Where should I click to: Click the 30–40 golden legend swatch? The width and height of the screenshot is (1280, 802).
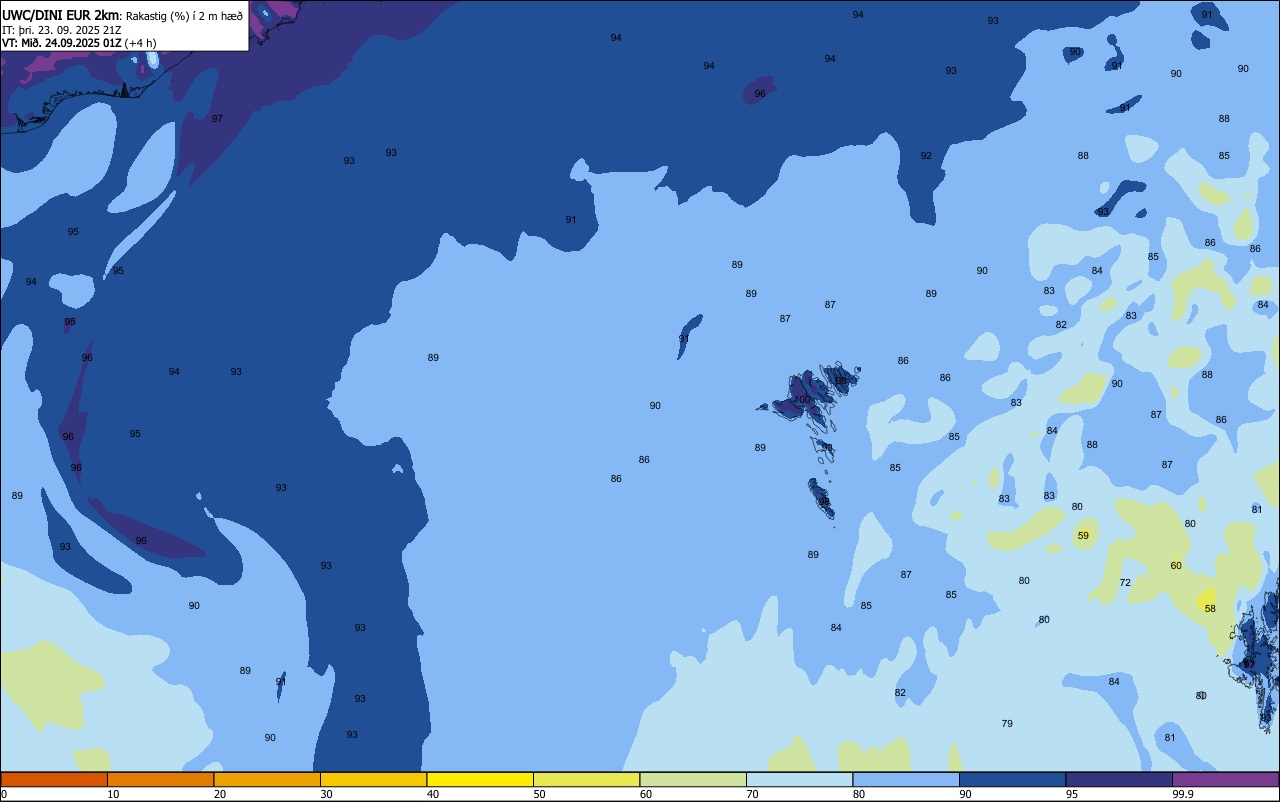coord(373,779)
